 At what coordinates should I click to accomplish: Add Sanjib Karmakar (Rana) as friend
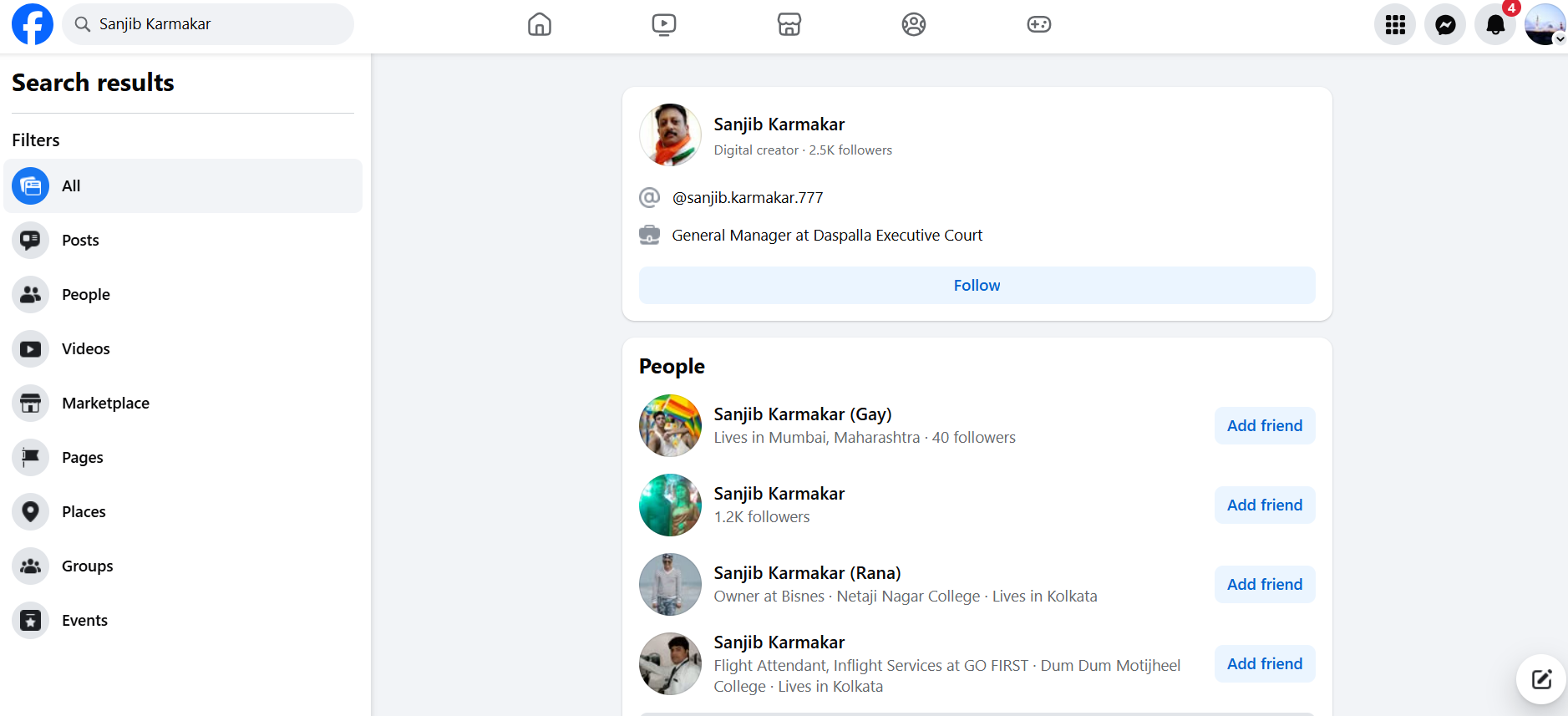(x=1264, y=585)
